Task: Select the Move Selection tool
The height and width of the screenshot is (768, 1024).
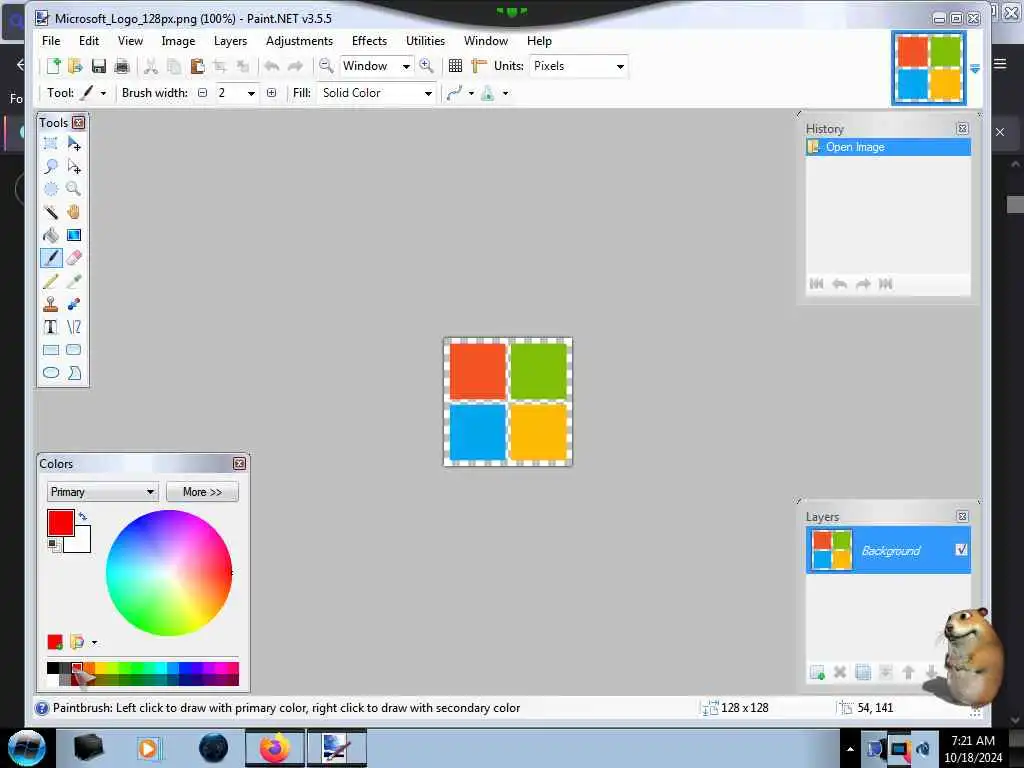Action: (x=74, y=166)
